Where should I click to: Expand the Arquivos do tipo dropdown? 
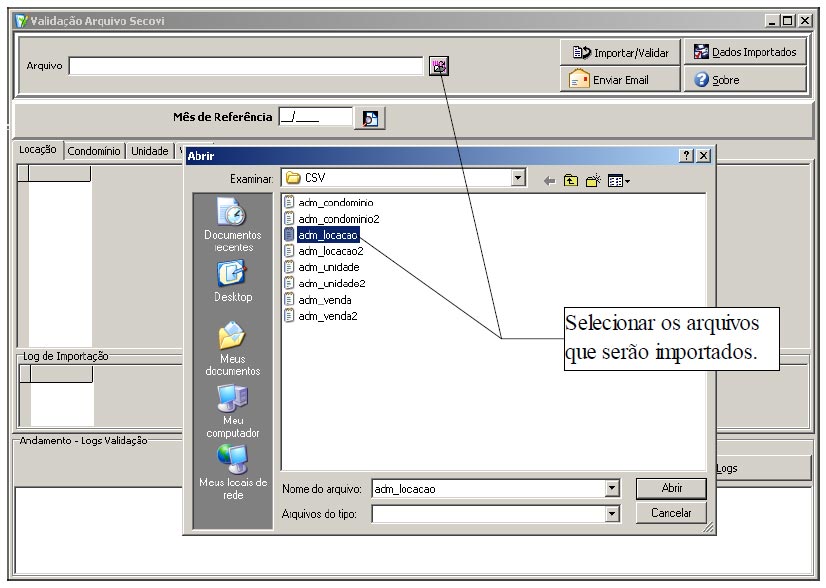pyautogui.click(x=612, y=514)
